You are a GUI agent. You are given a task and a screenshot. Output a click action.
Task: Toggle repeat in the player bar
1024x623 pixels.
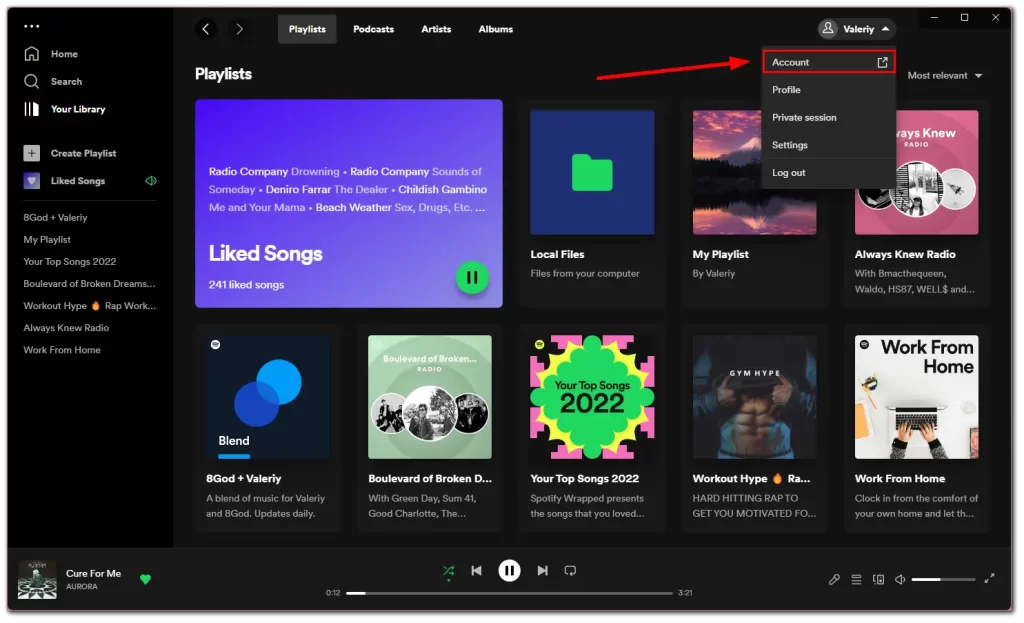pyautogui.click(x=570, y=571)
